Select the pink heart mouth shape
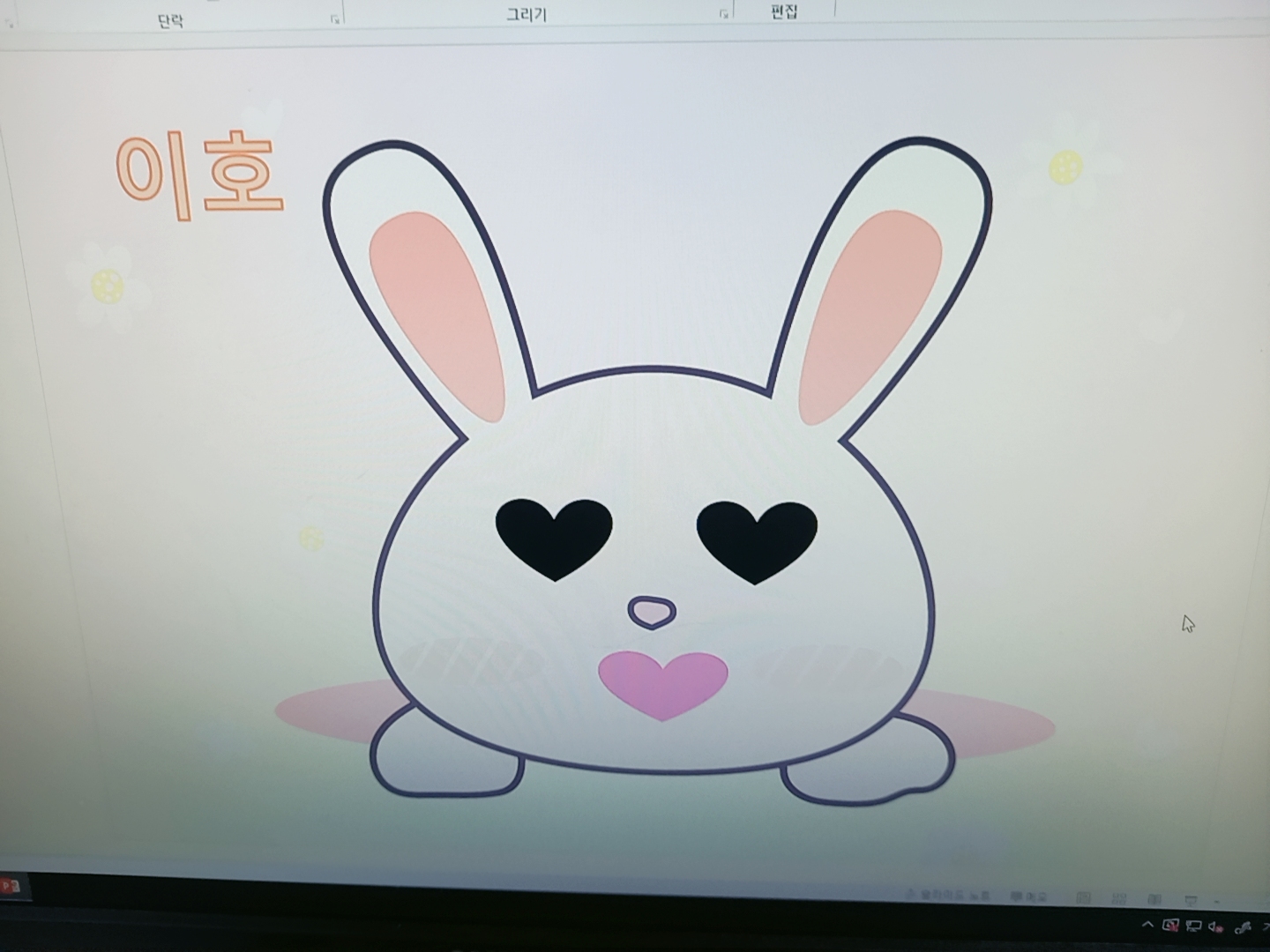 click(x=663, y=685)
